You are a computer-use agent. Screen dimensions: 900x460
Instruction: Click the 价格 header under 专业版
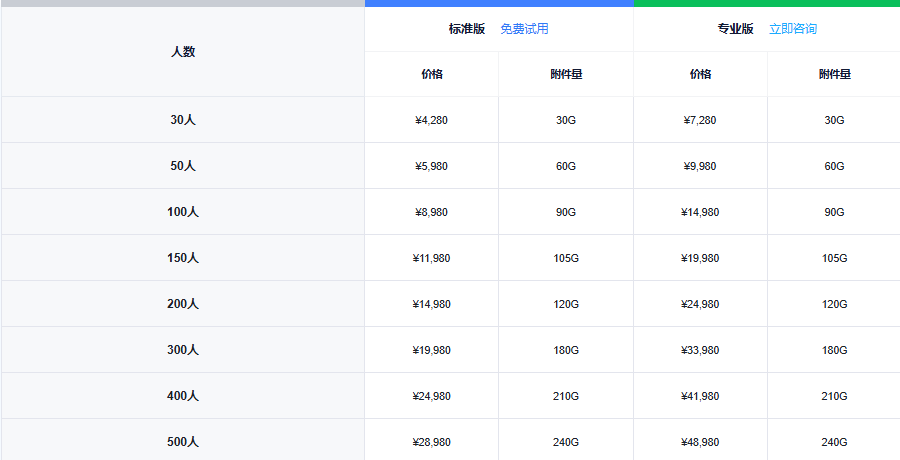[700, 74]
